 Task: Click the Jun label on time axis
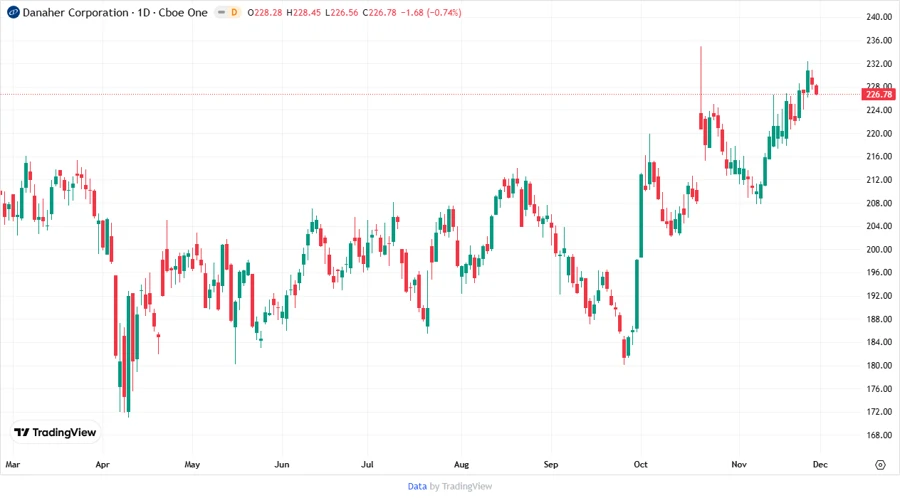pyautogui.click(x=282, y=465)
